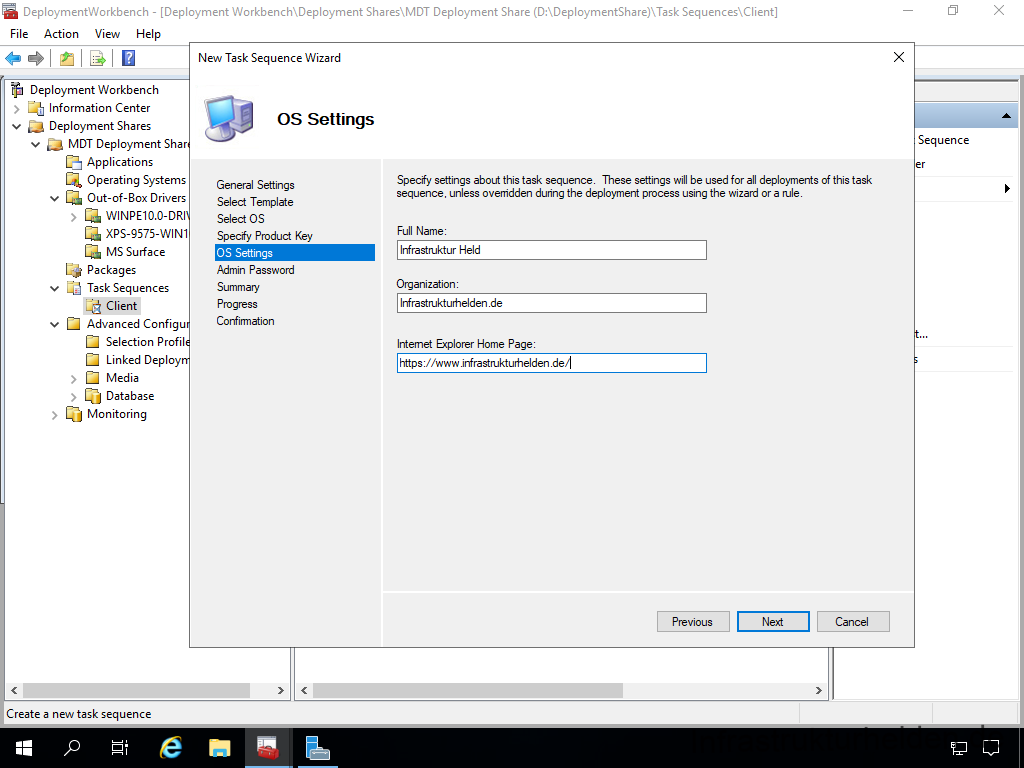Click the Client task sequence folder icon
Viewport: 1024px width, 768px height.
[x=93, y=306]
